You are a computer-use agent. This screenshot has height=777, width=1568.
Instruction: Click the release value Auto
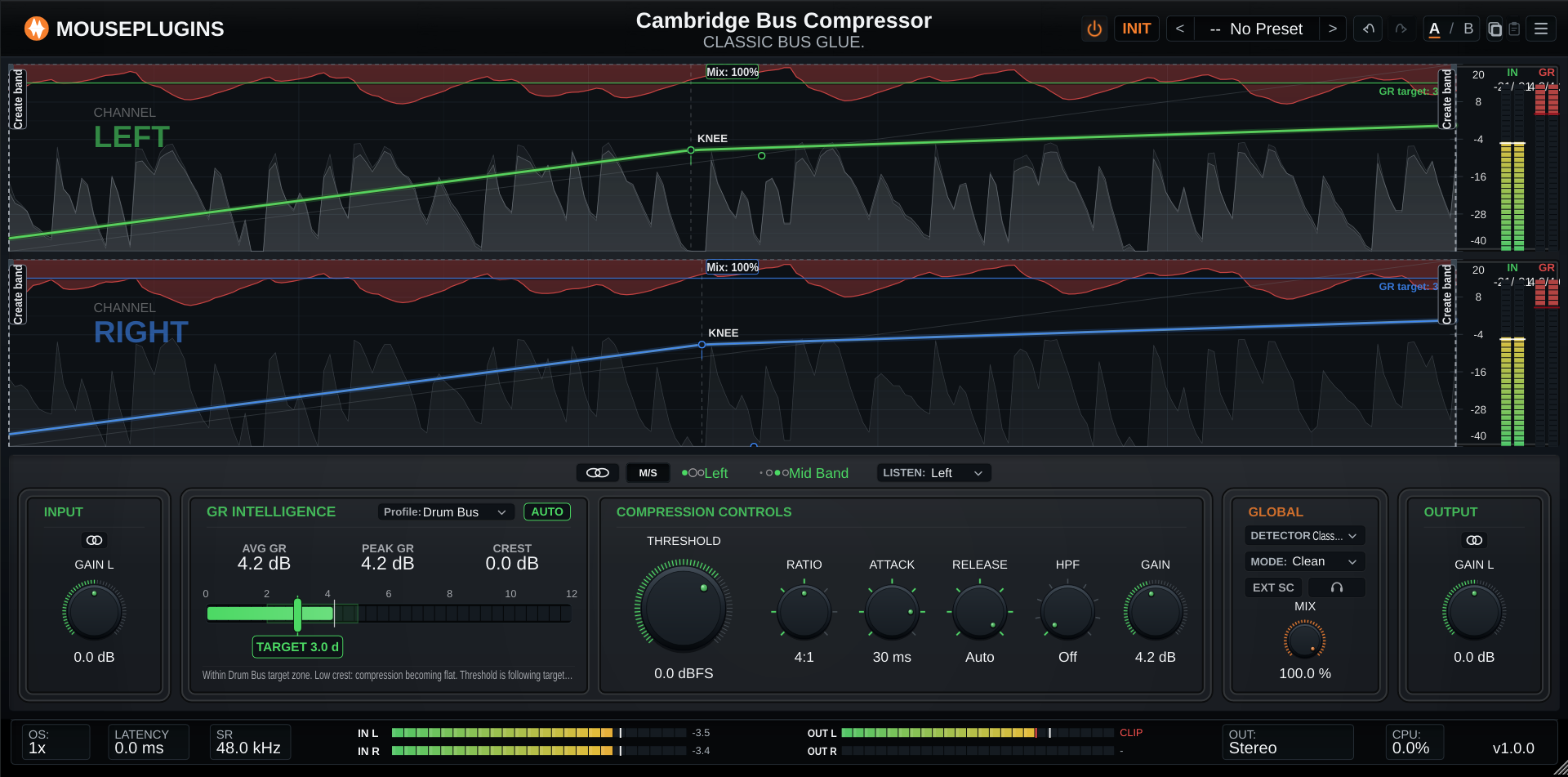(980, 657)
